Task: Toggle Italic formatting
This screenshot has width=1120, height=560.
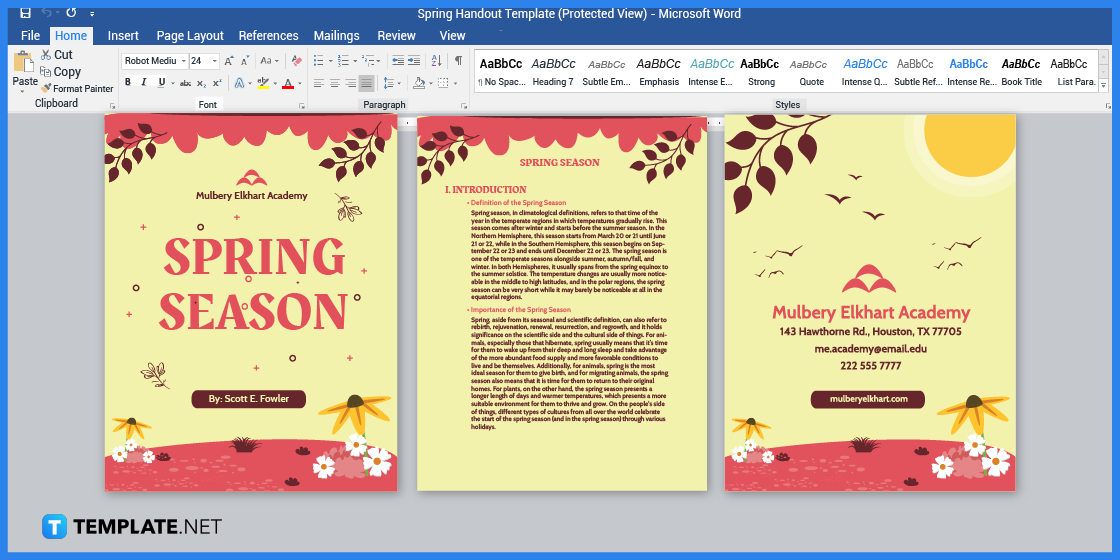Action: [x=144, y=83]
